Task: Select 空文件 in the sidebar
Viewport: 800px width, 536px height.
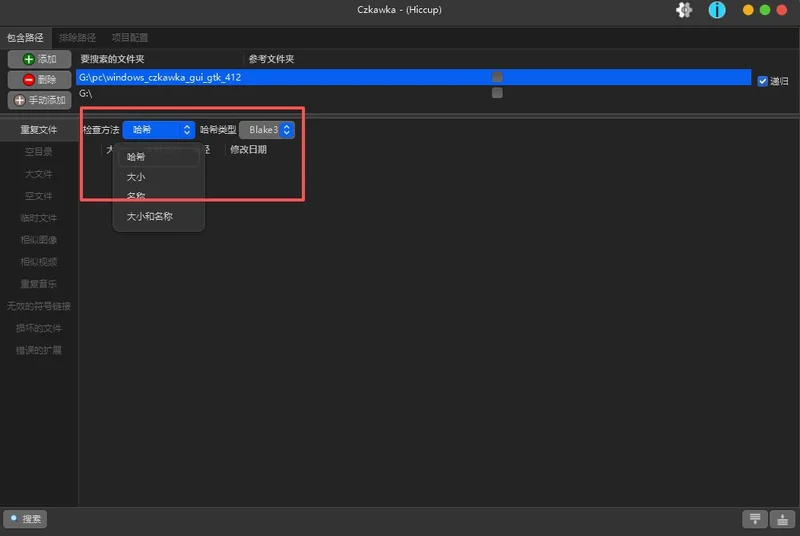Action: point(39,196)
